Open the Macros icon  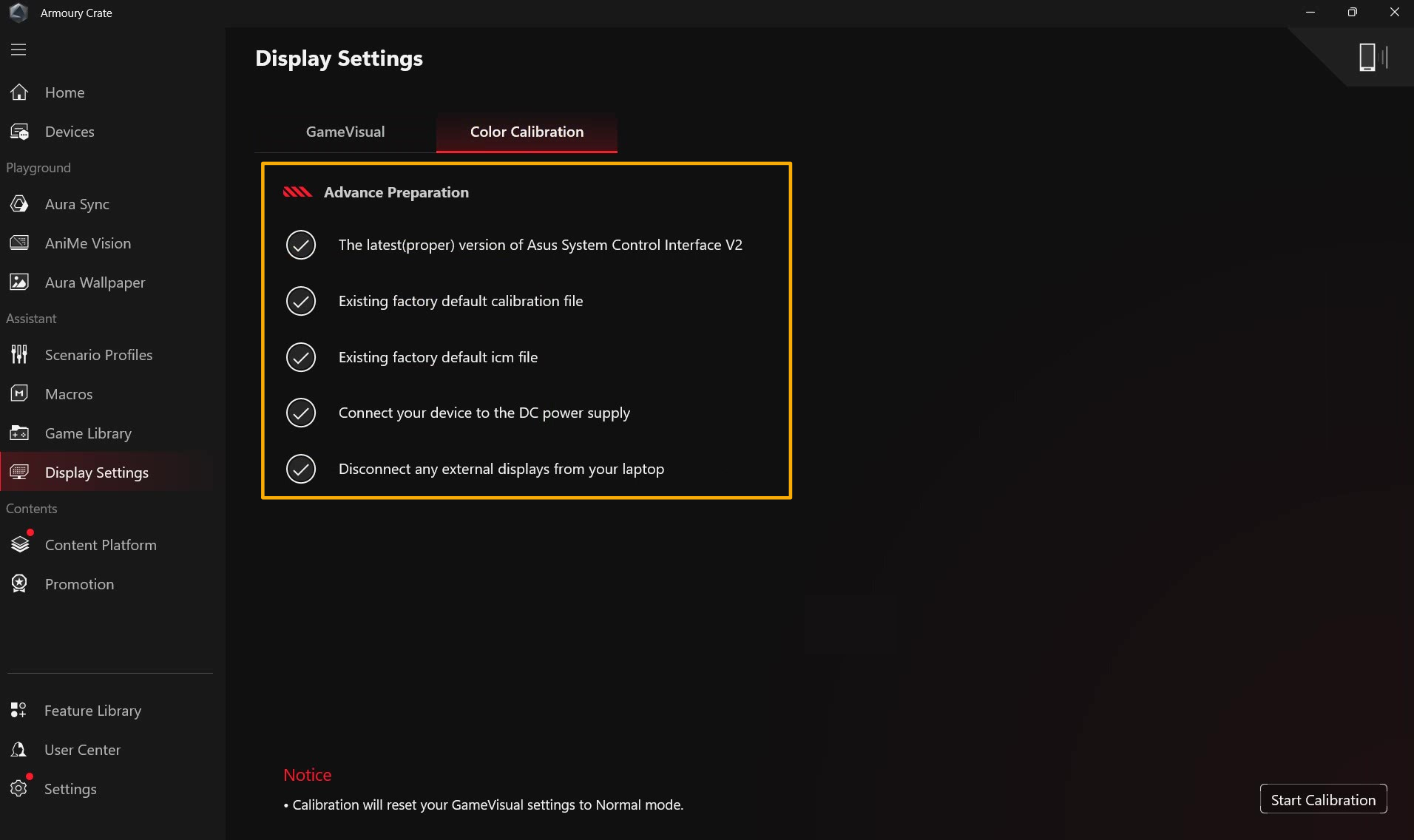click(x=19, y=394)
